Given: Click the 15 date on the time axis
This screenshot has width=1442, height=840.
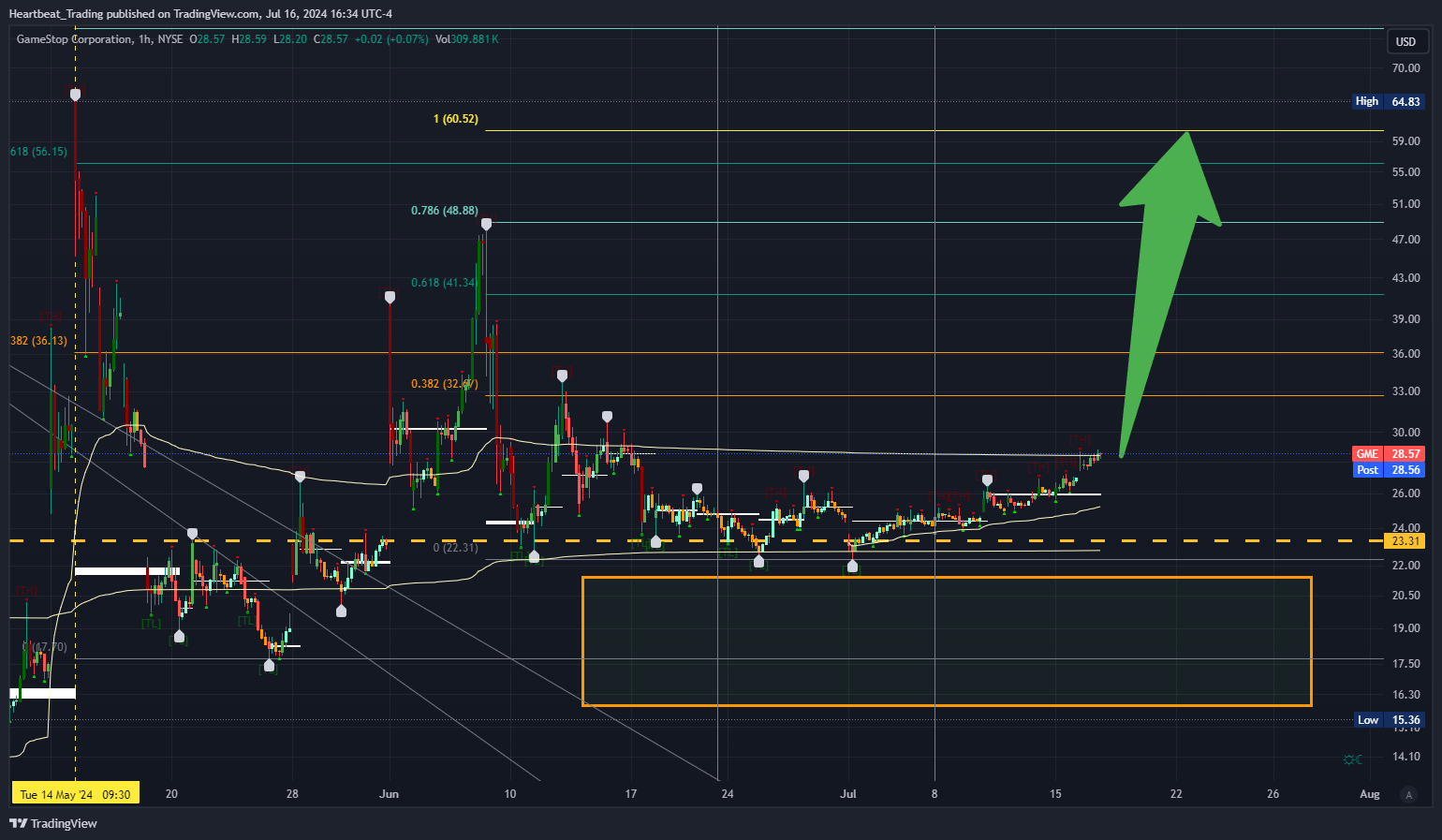Looking at the screenshot, I should point(1056,794).
